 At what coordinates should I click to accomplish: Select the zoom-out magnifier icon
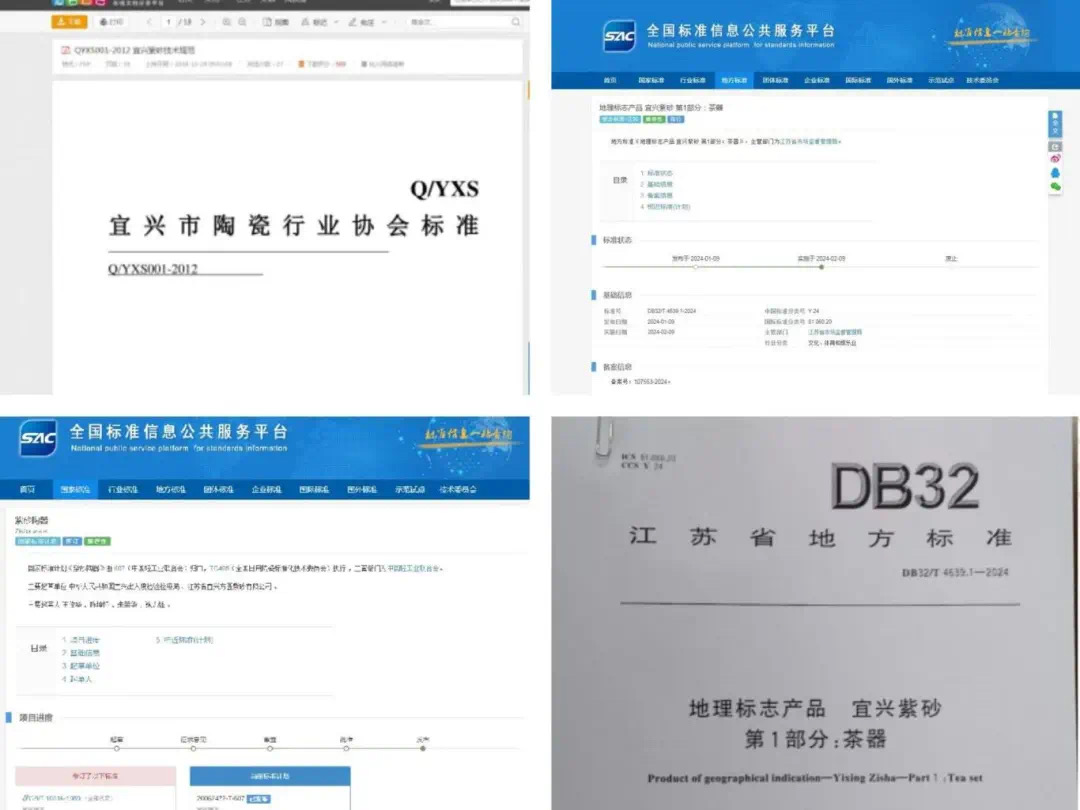pyautogui.click(x=228, y=21)
